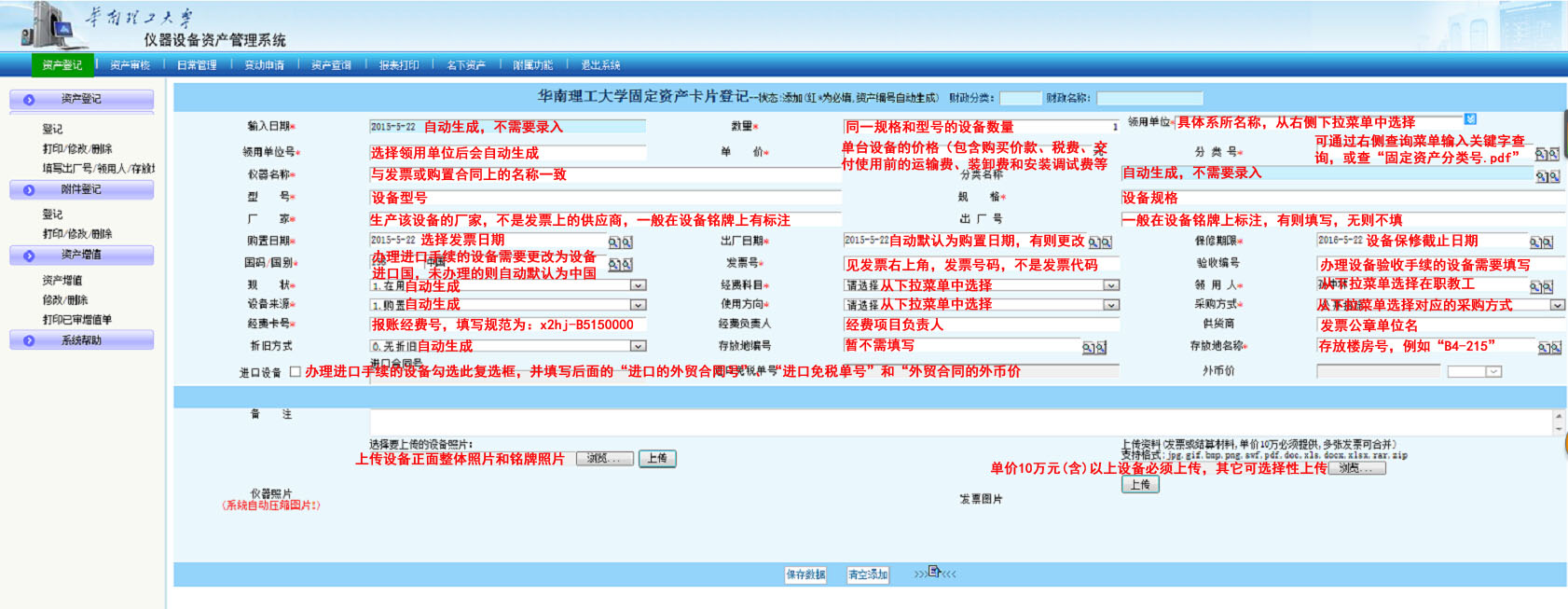The image size is (1568, 609).
Task: Tick the 进口设备 checkbox
Action: pyautogui.click(x=296, y=371)
